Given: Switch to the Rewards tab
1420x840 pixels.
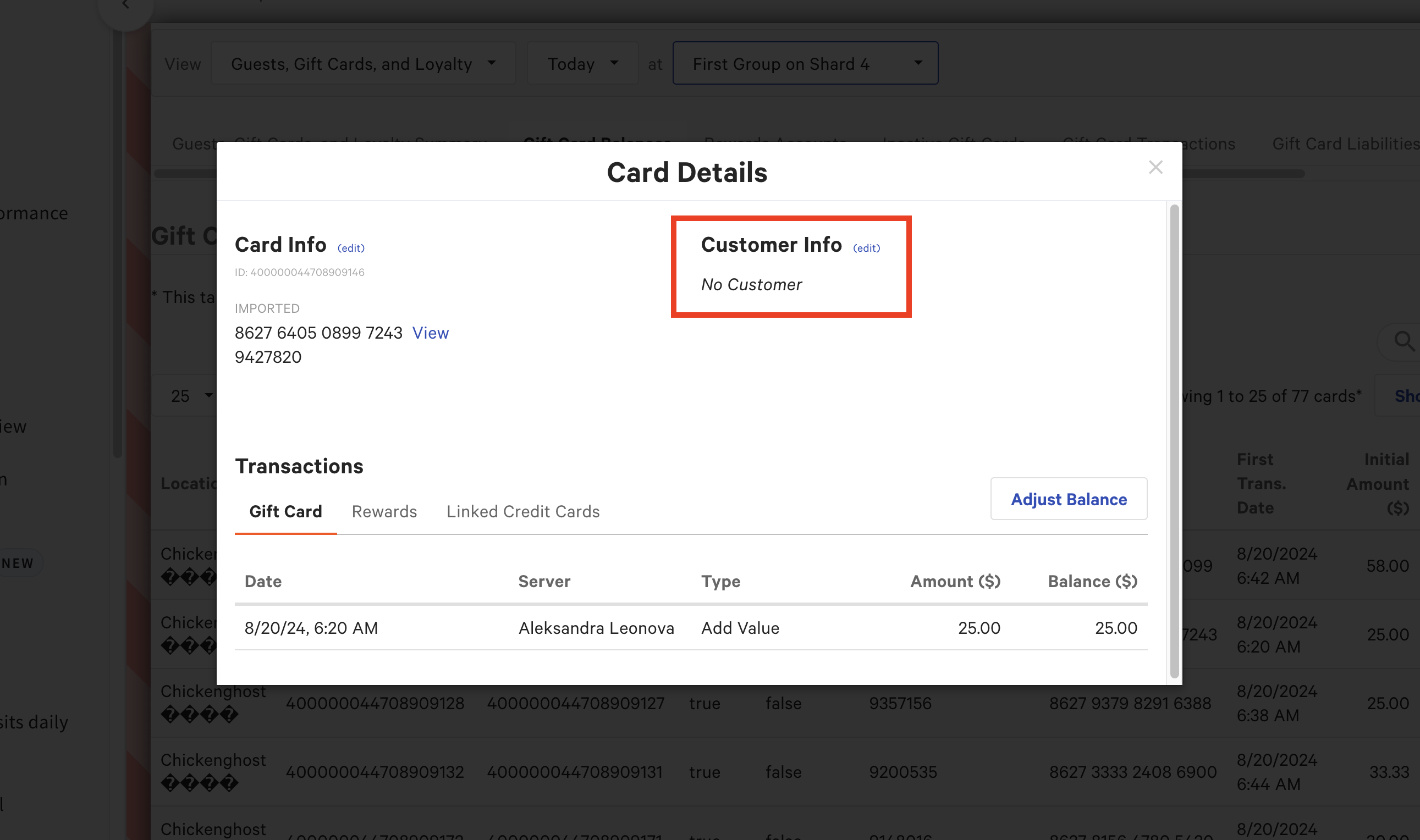Looking at the screenshot, I should [x=384, y=511].
